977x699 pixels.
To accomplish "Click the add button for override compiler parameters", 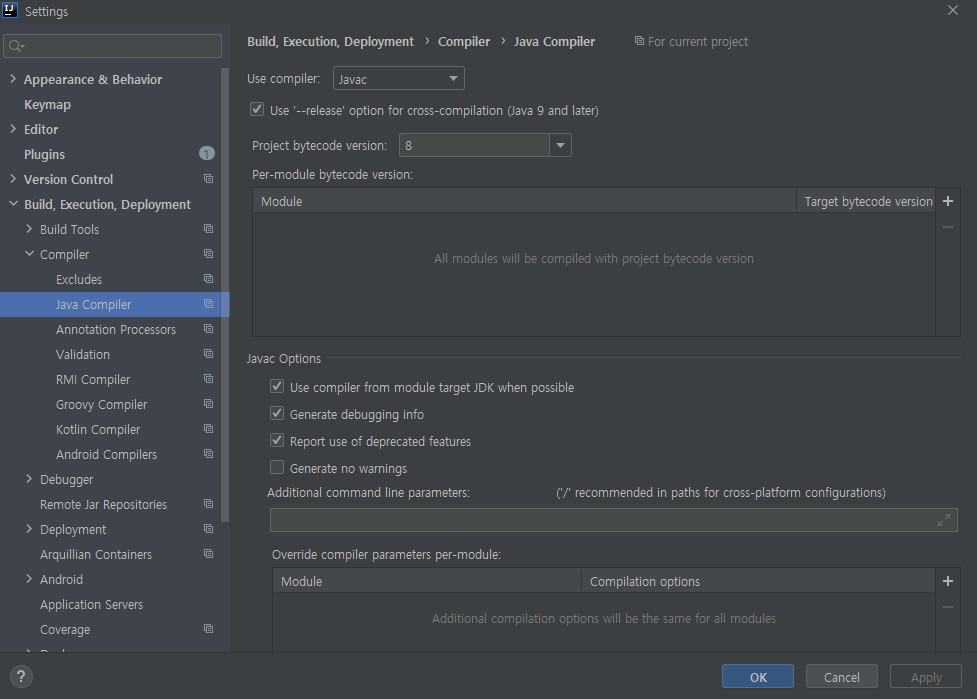I will coord(948,581).
